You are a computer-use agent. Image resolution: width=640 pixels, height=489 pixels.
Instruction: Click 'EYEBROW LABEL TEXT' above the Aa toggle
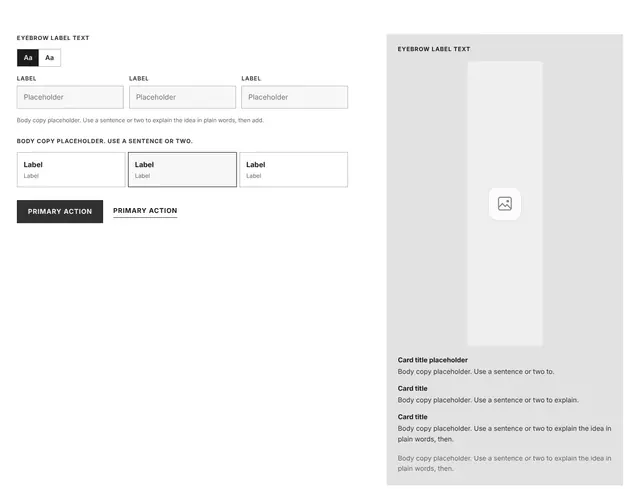[x=53, y=38]
